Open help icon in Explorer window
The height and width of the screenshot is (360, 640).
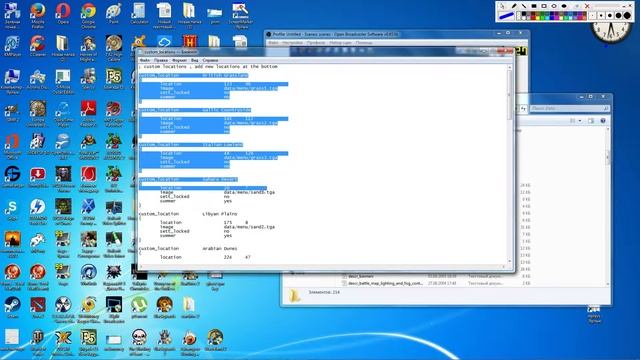603,121
